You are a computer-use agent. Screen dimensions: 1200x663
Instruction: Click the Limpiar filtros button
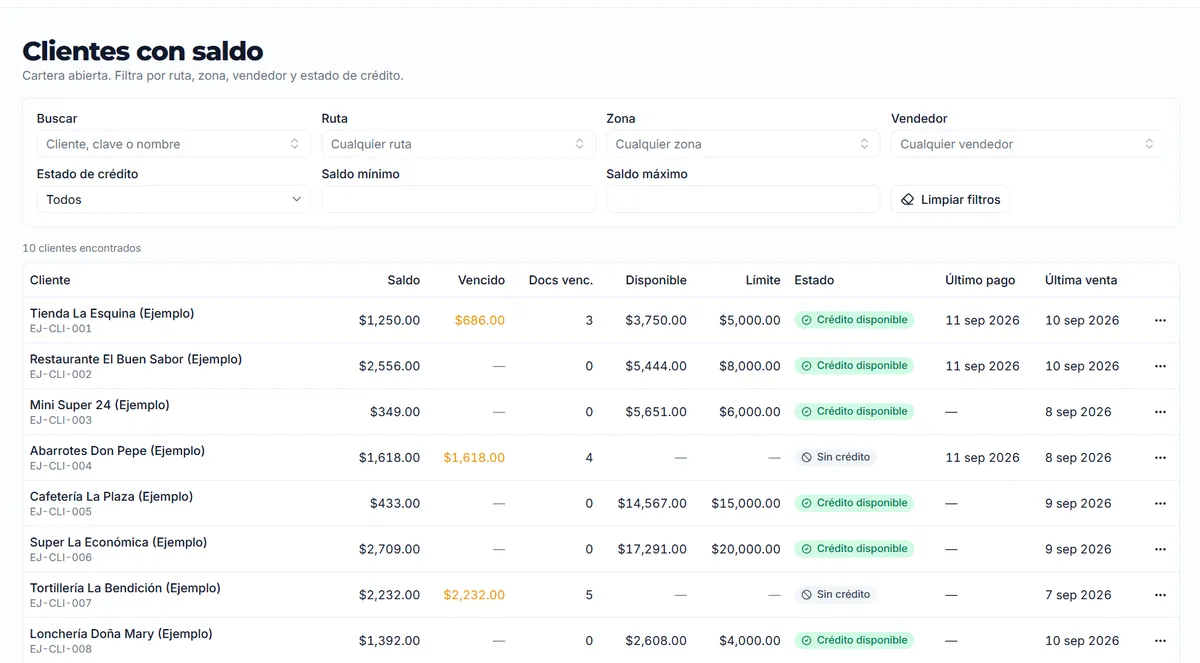pyautogui.click(x=950, y=200)
